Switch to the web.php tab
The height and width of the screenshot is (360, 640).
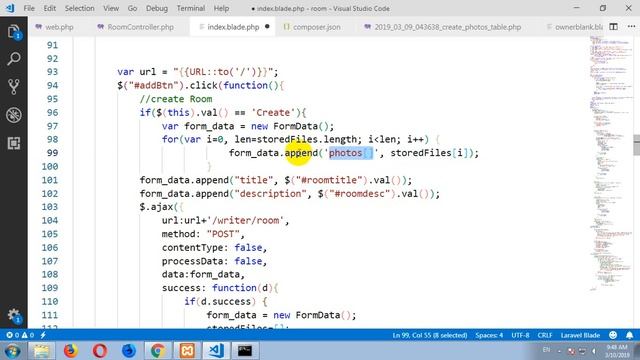[54, 27]
